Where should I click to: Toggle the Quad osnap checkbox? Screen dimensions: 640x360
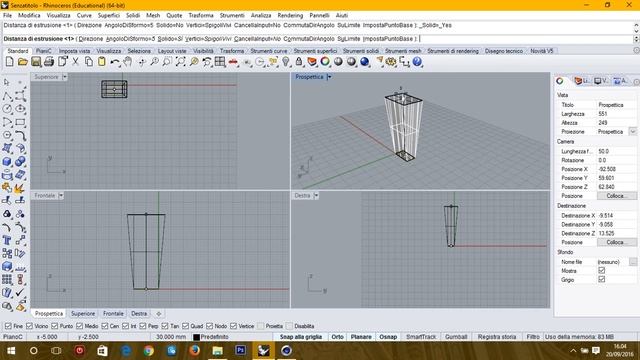tap(186, 326)
